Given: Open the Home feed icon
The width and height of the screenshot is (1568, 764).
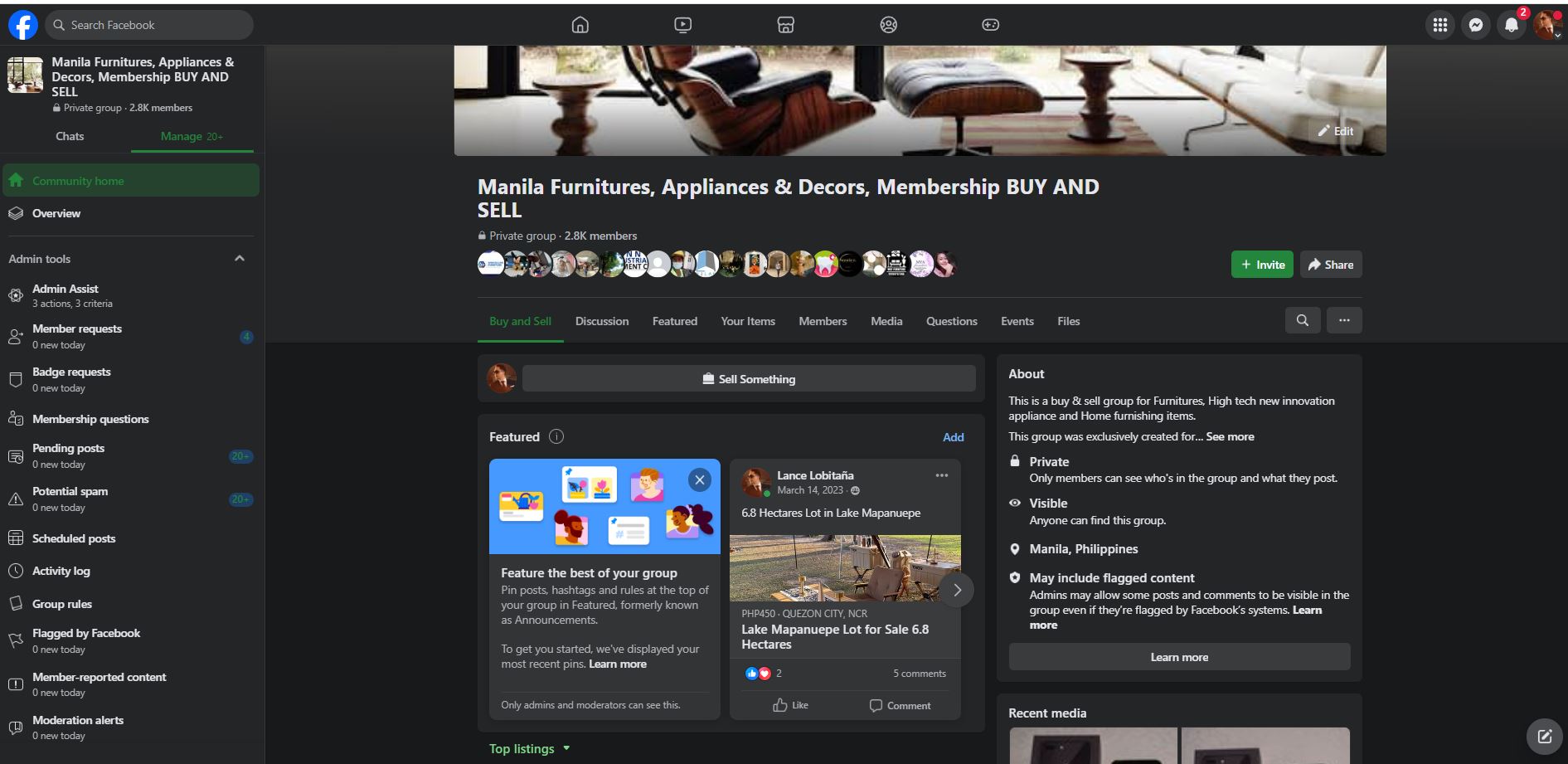Looking at the screenshot, I should pyautogui.click(x=580, y=25).
